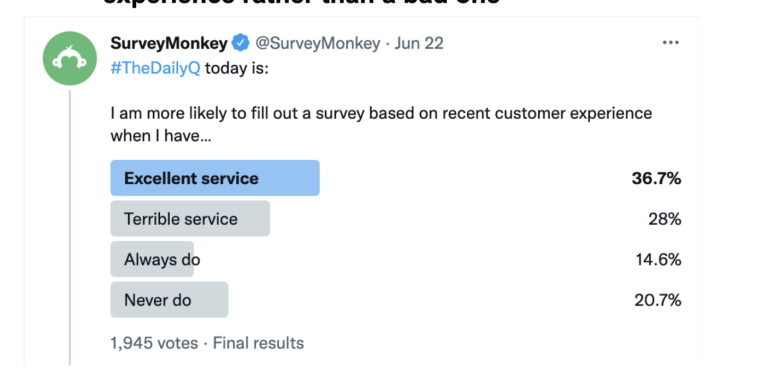
Task: Click the 20.7% result percentage
Action: click(x=658, y=300)
